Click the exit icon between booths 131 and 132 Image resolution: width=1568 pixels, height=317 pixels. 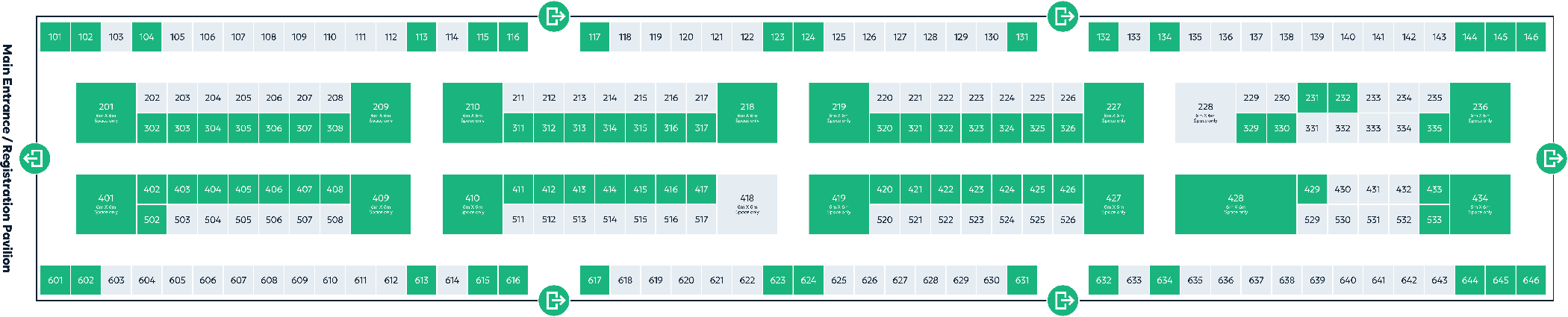click(1063, 16)
